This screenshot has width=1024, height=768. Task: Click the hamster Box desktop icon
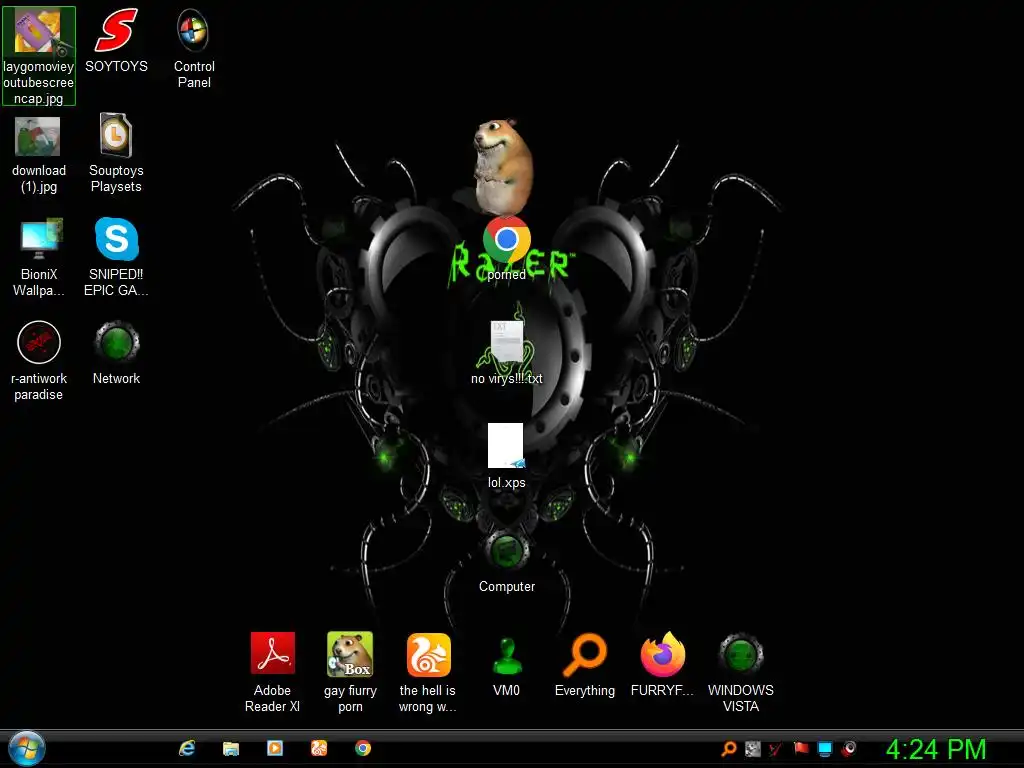(350, 673)
